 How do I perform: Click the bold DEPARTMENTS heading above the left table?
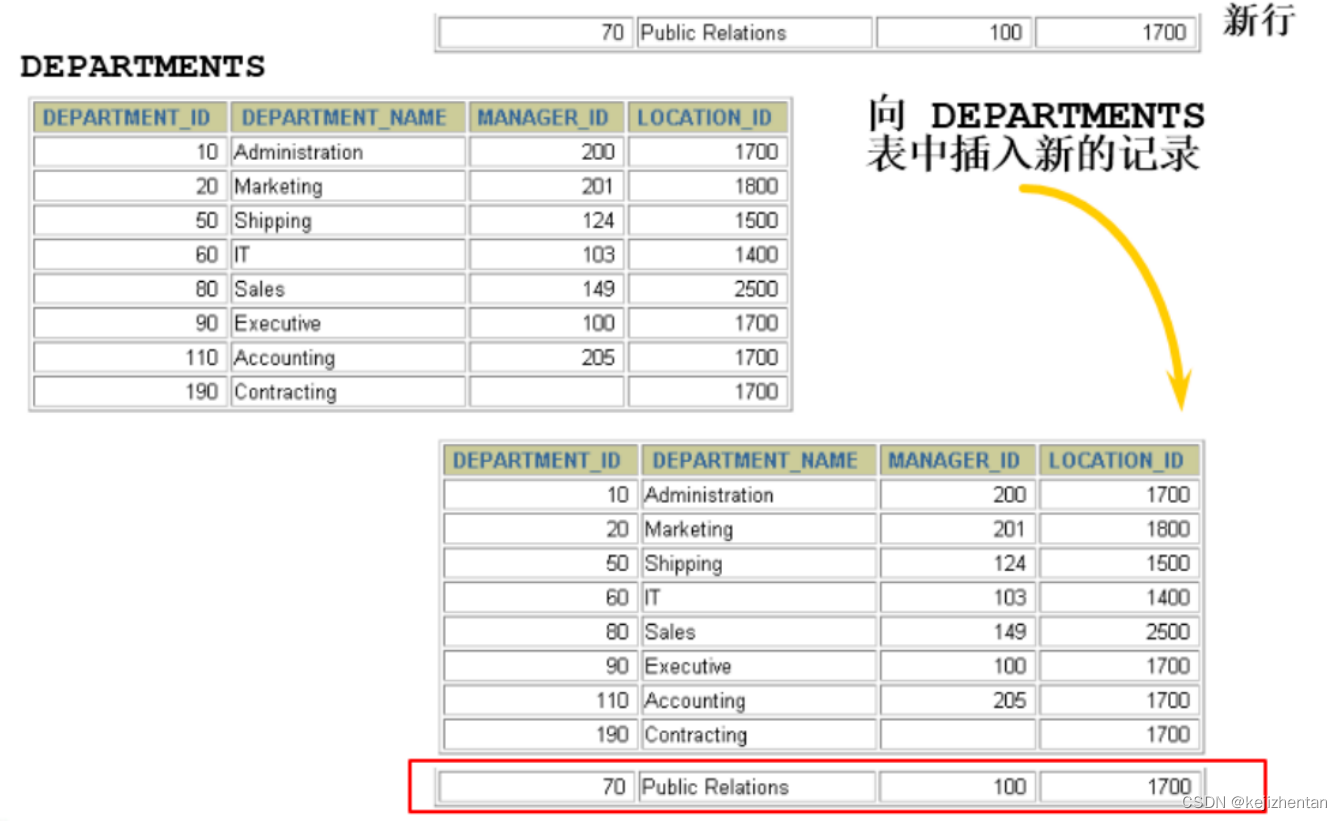point(142,67)
